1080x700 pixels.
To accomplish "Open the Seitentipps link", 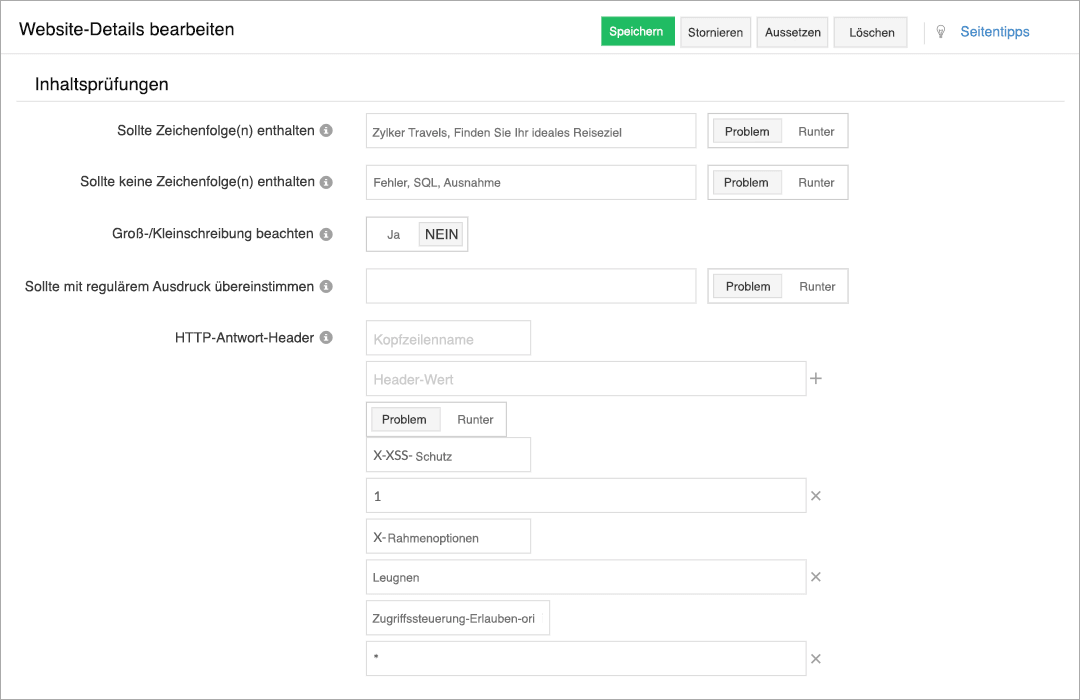I will 994,31.
